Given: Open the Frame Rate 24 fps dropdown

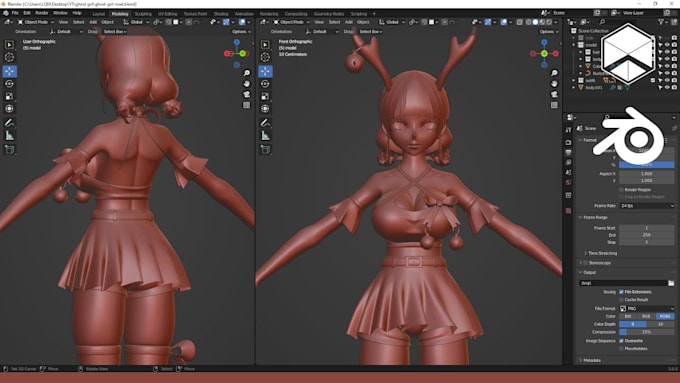Looking at the screenshot, I should point(647,206).
